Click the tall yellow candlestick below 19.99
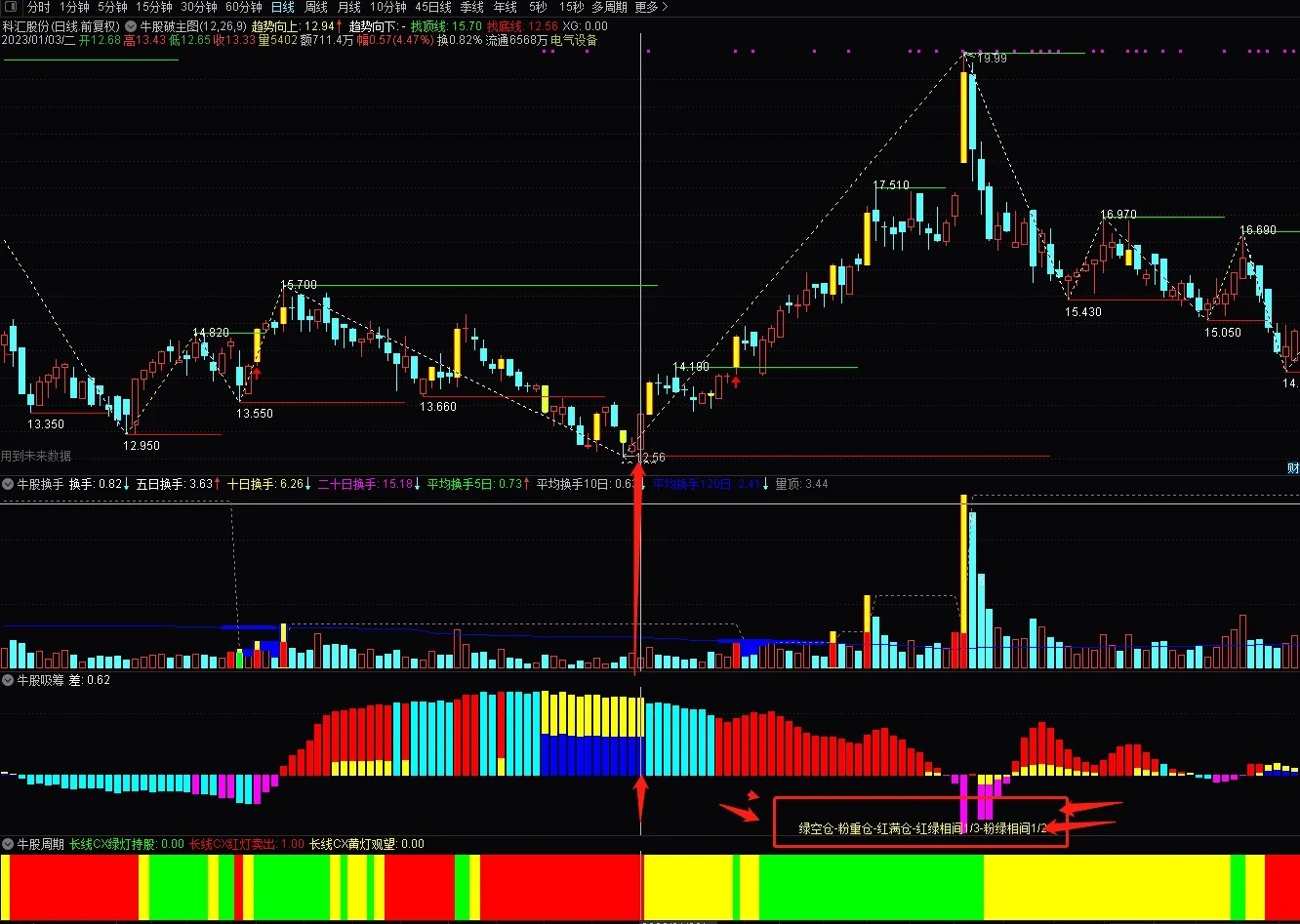The height and width of the screenshot is (924, 1300). 964,117
